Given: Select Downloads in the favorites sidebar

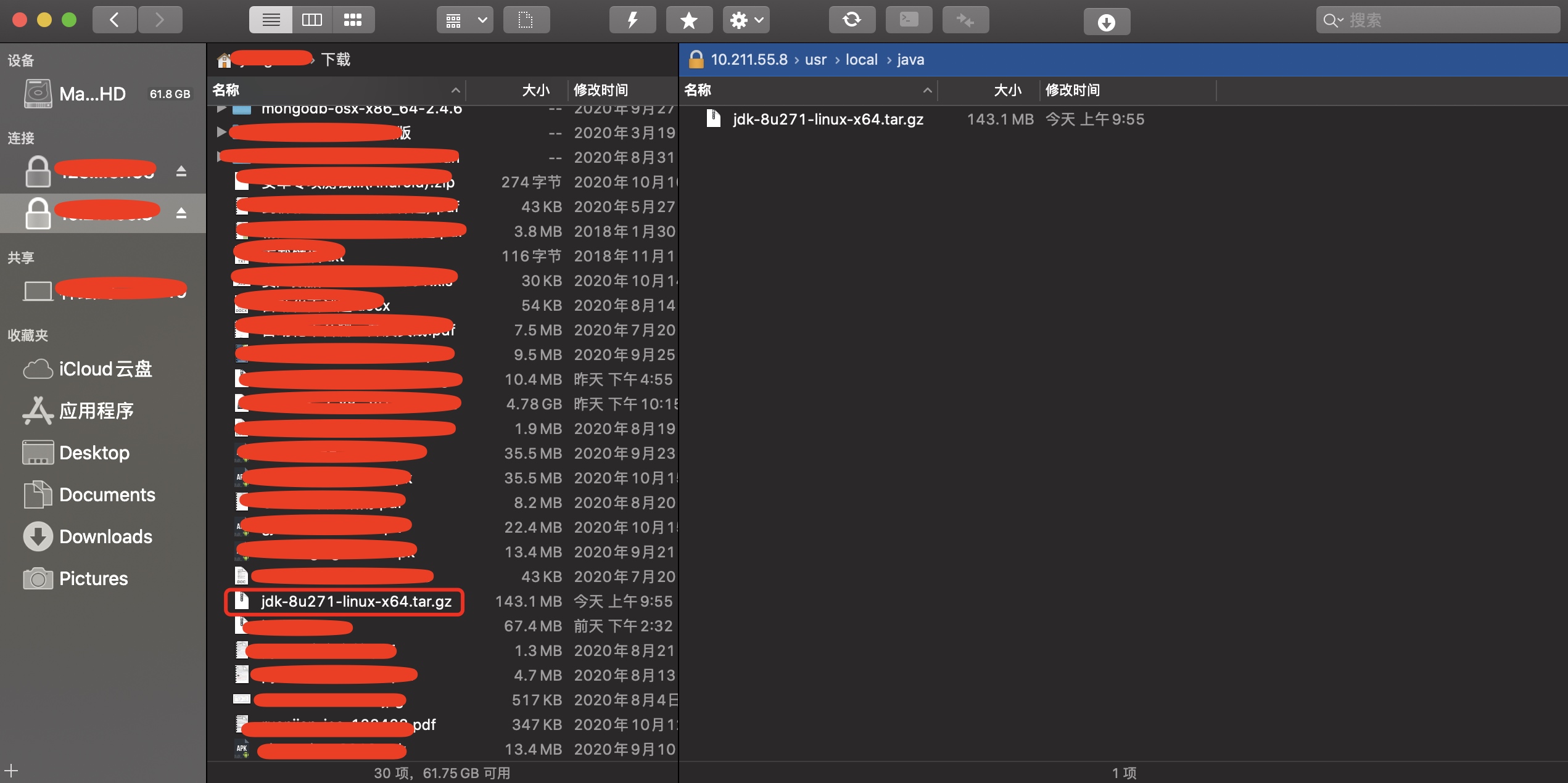Looking at the screenshot, I should click(105, 536).
